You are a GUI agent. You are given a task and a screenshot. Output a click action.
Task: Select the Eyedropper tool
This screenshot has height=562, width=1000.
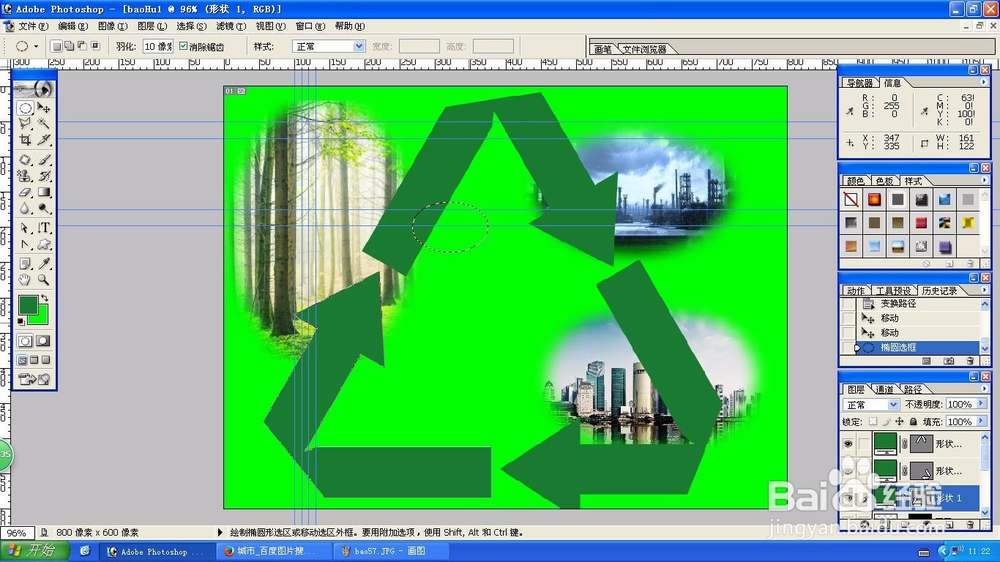click(x=43, y=263)
